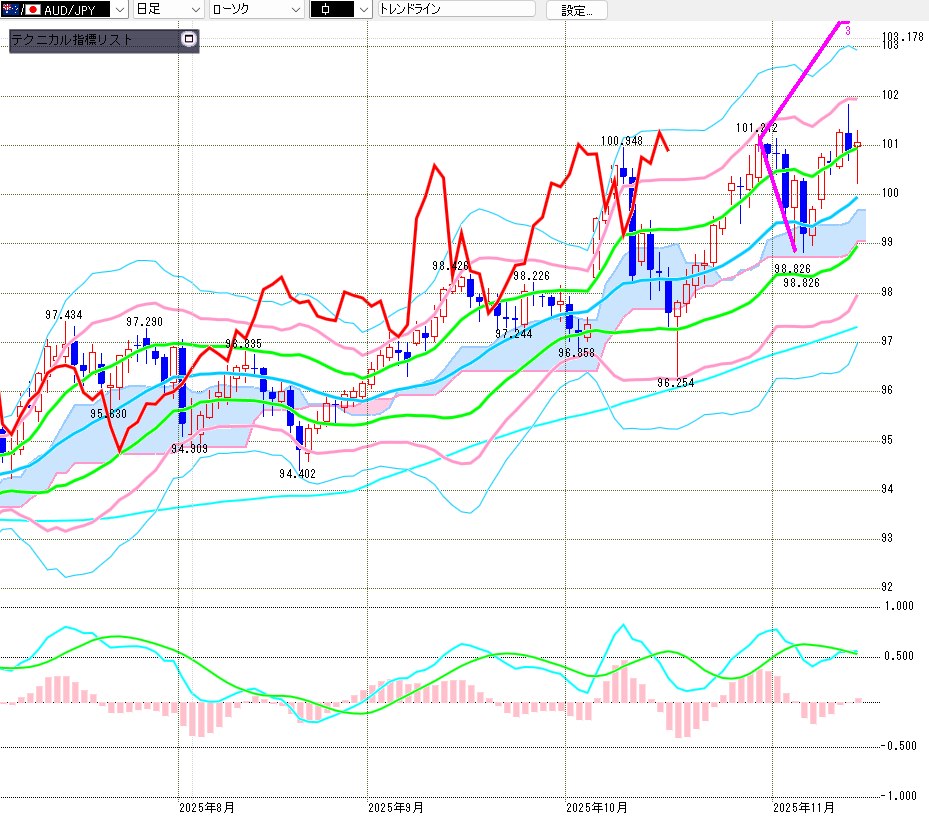Click the 101.212 peak price label
929x817 pixels.
pos(756,128)
